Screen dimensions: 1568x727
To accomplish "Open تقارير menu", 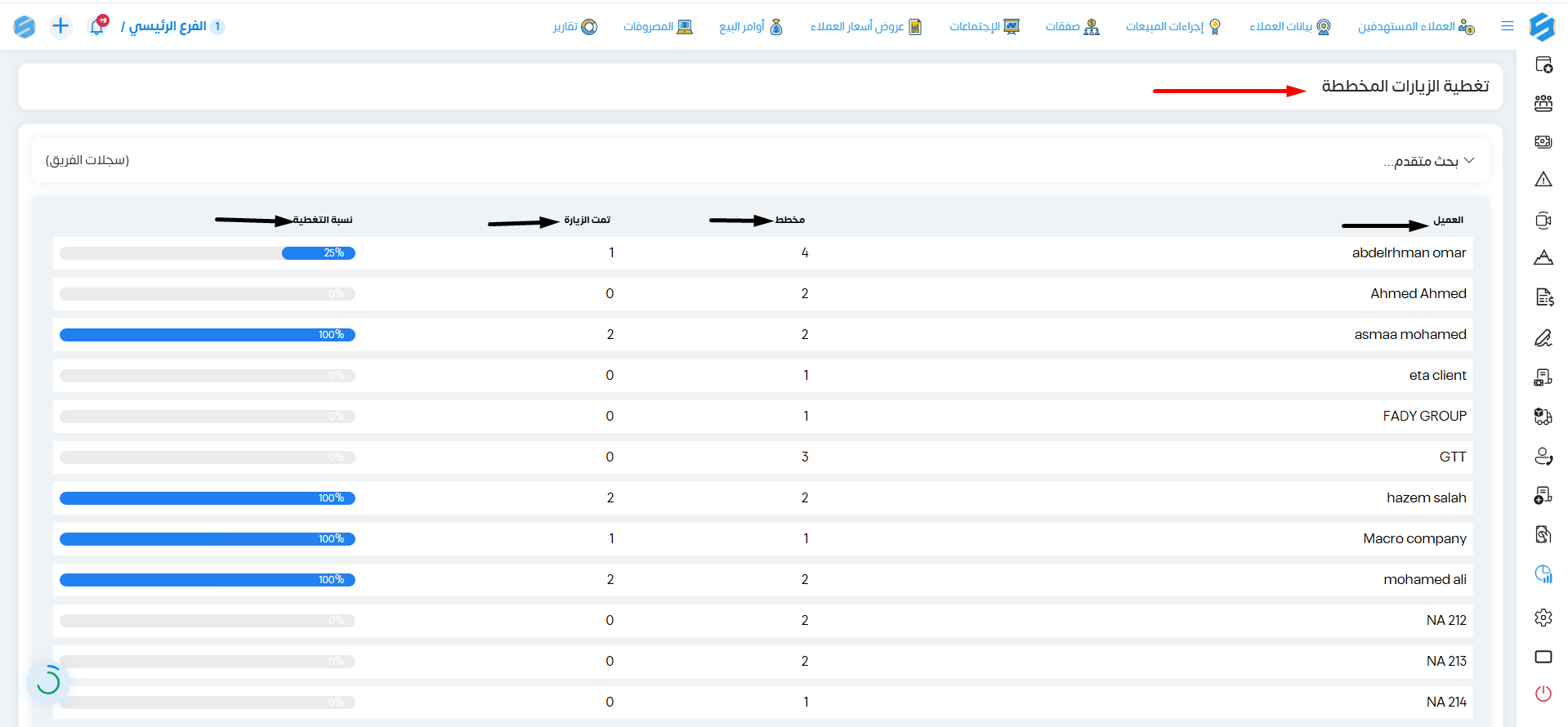I will tap(575, 26).
